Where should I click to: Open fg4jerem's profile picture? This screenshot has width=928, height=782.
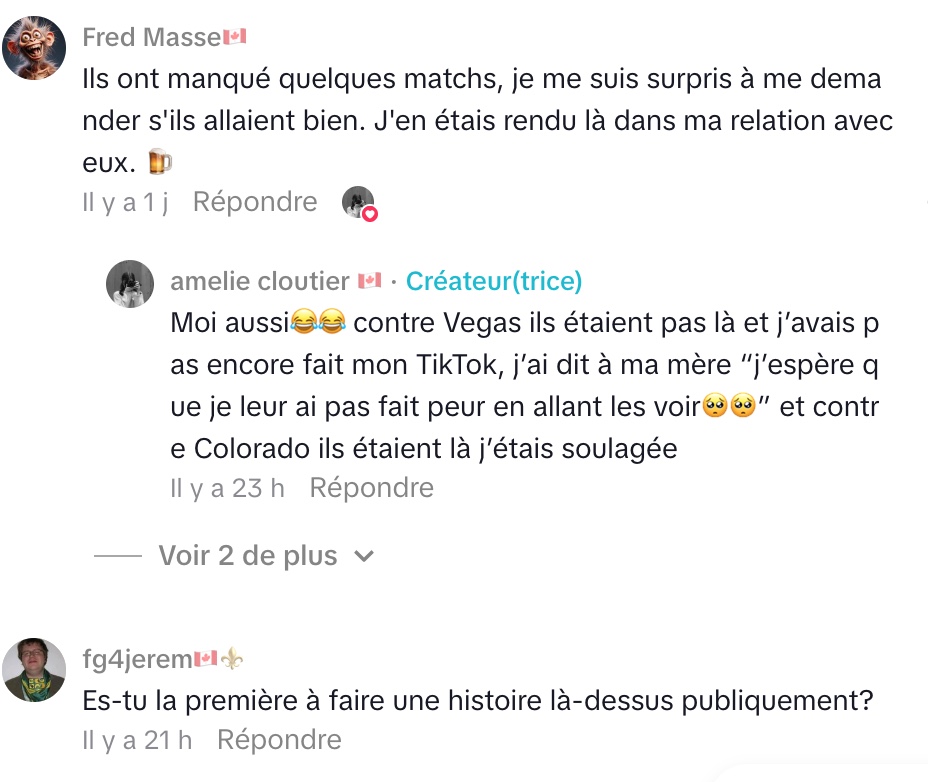pyautogui.click(x=35, y=669)
